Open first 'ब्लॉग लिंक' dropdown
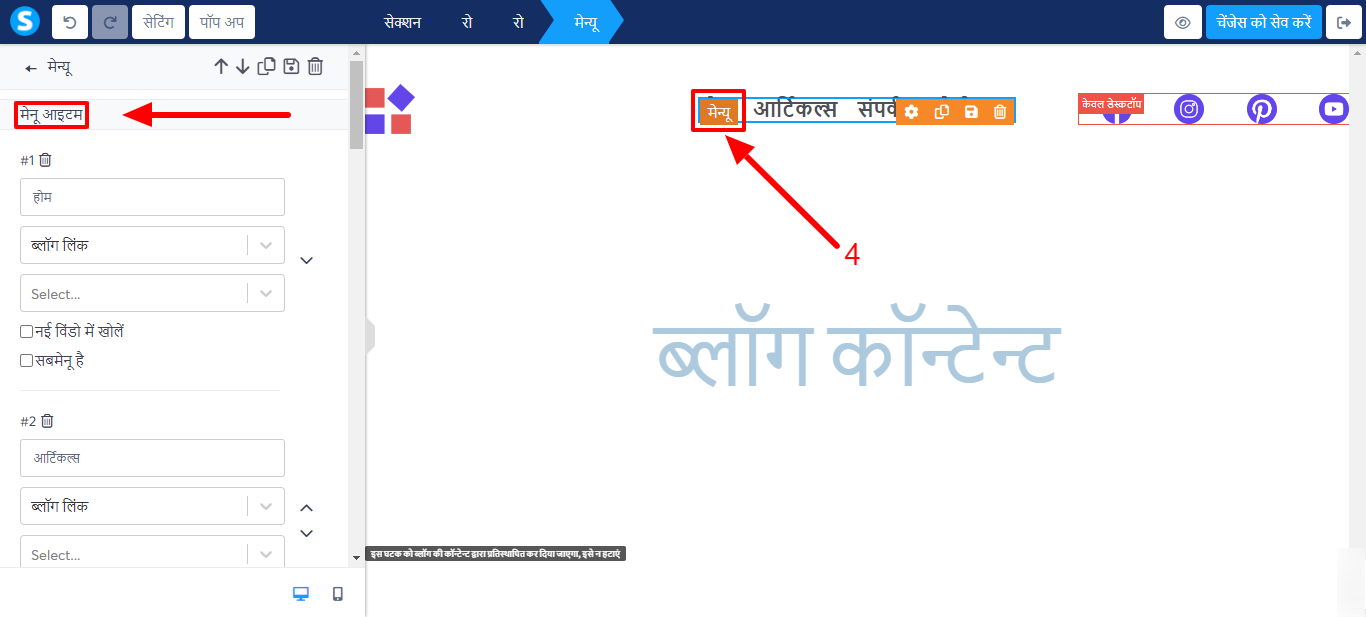 coord(152,245)
